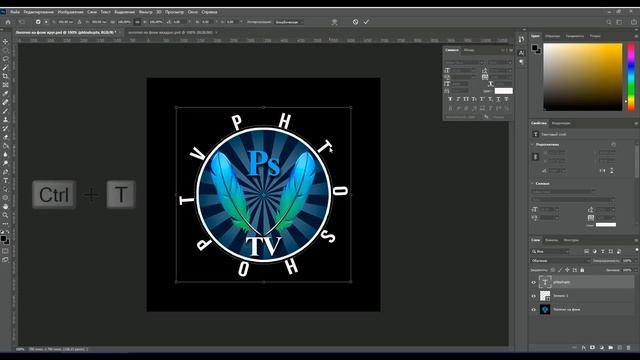The height and width of the screenshot is (360, 640).
Task: Click the foreground color swatch in Color panel
Action: click(x=534, y=48)
